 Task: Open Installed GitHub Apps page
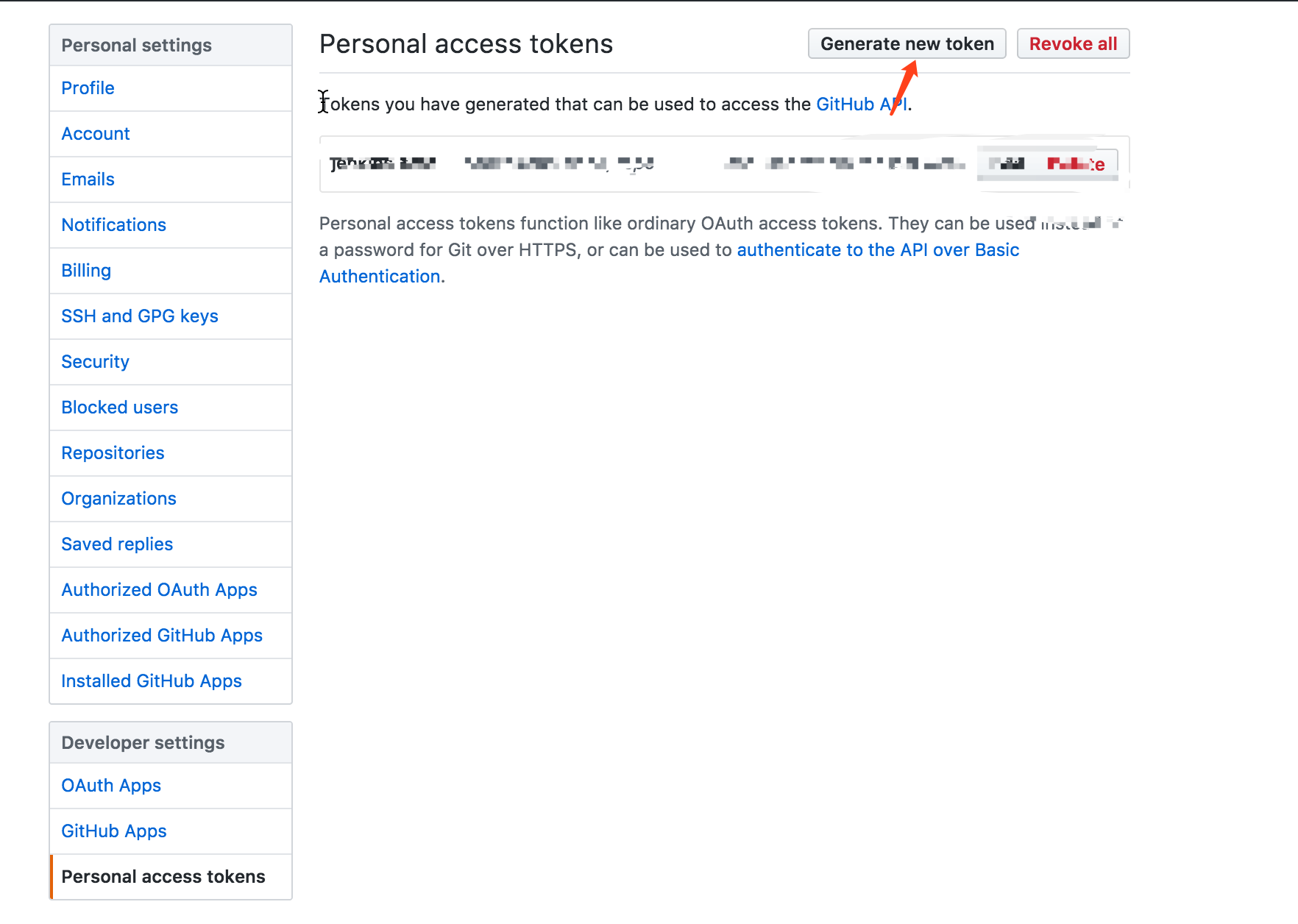152,681
